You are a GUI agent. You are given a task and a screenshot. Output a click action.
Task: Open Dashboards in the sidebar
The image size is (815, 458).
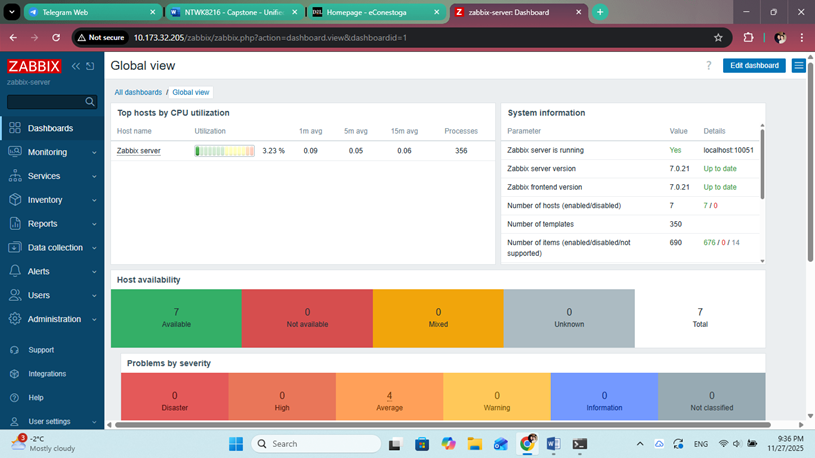pyautogui.click(x=52, y=128)
